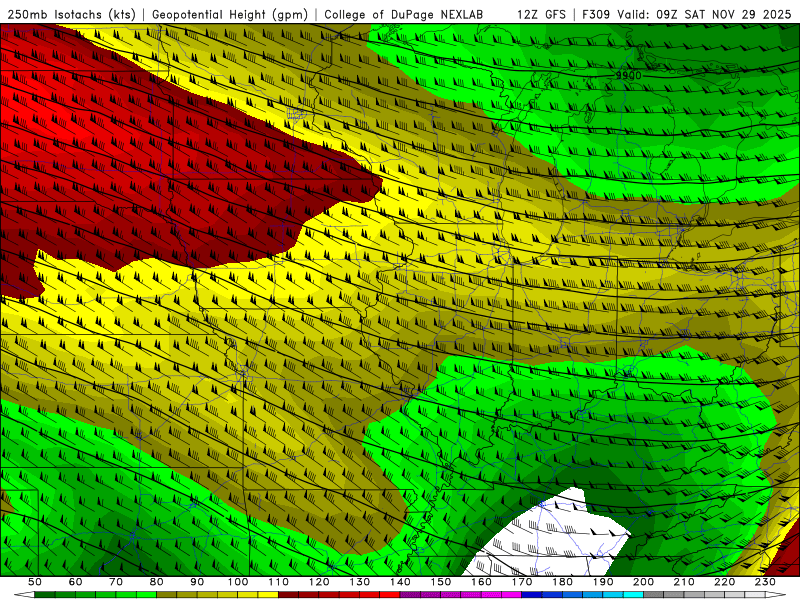Click the 'F309' forecast hour label
Image resolution: width=800 pixels, height=600 pixels.
coord(596,15)
